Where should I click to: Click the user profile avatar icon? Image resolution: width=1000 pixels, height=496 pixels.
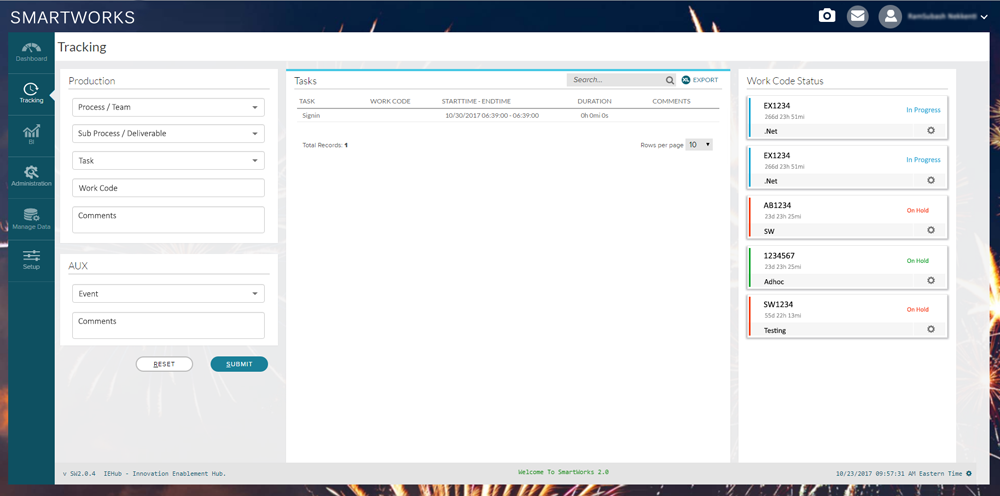click(x=889, y=16)
